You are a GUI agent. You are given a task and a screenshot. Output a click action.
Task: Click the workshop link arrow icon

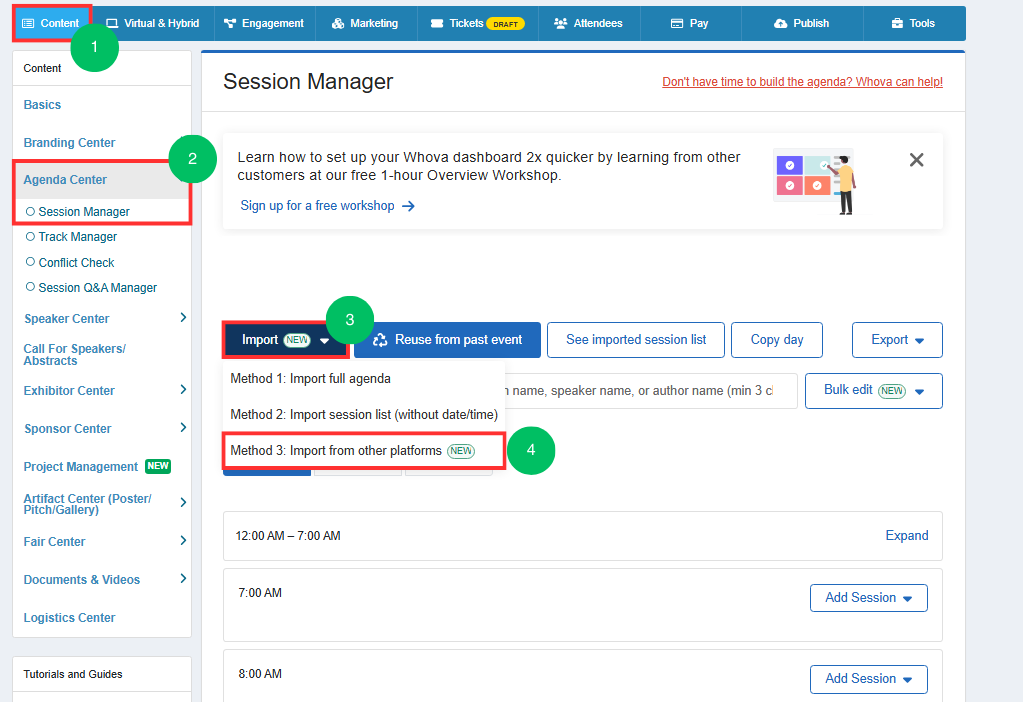point(408,206)
